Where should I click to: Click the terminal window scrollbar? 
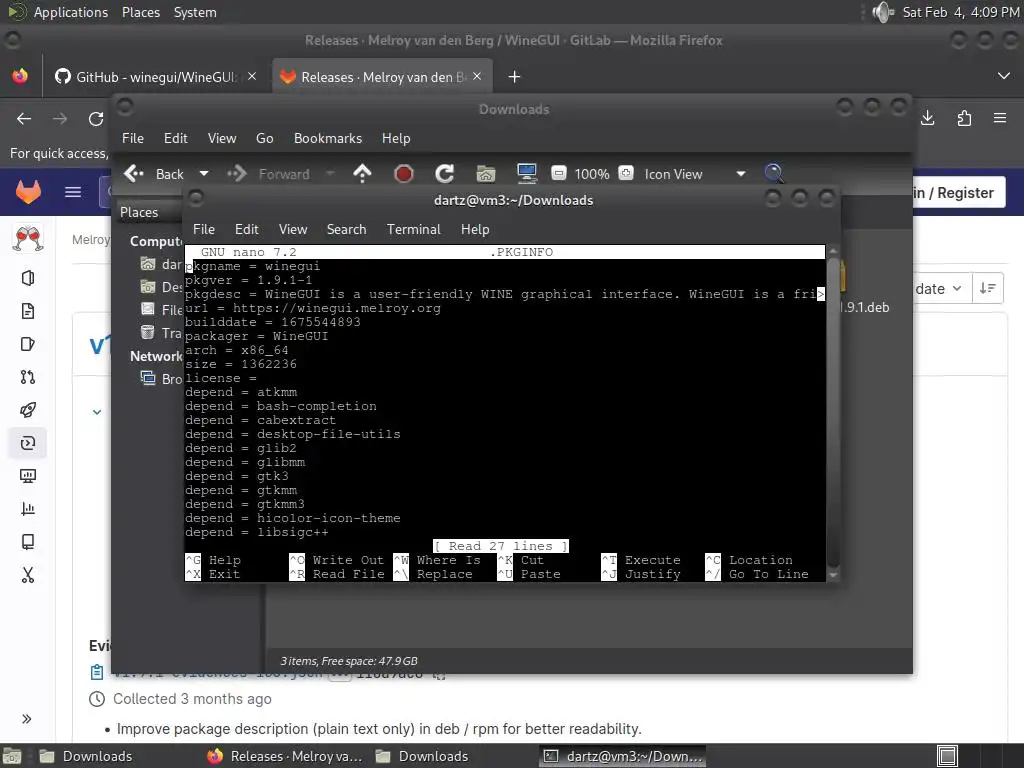click(833, 411)
